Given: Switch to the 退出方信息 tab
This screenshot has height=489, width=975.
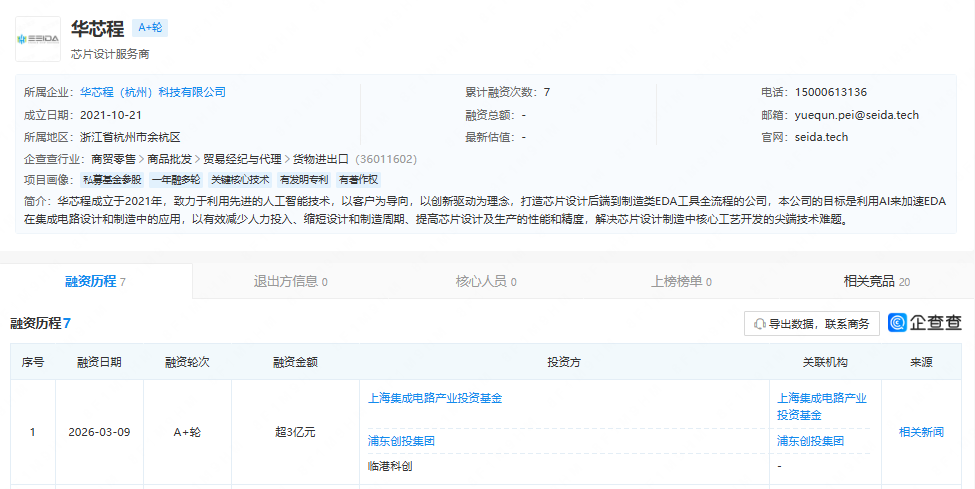Looking at the screenshot, I should (x=290, y=281).
